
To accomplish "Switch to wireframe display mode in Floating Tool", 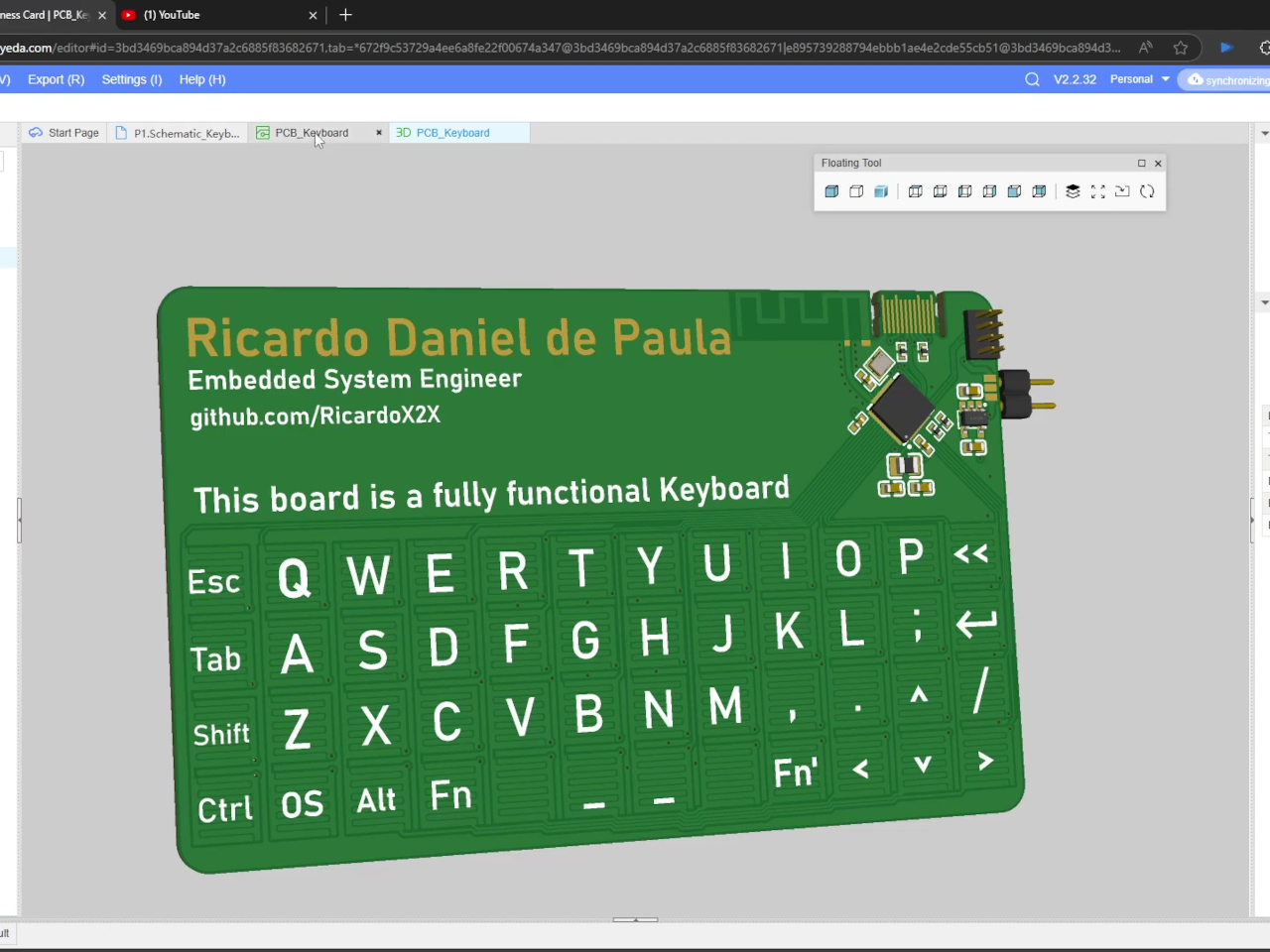I will coord(856,190).
